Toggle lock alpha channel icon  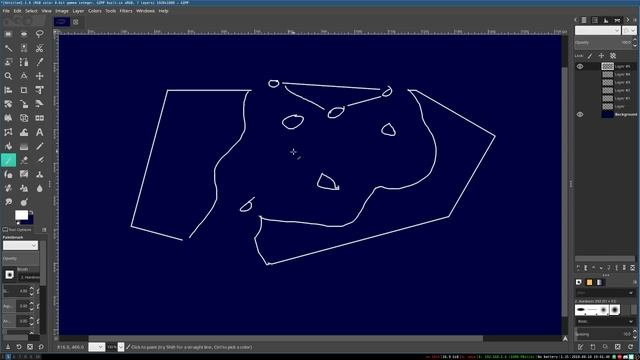tap(613, 56)
